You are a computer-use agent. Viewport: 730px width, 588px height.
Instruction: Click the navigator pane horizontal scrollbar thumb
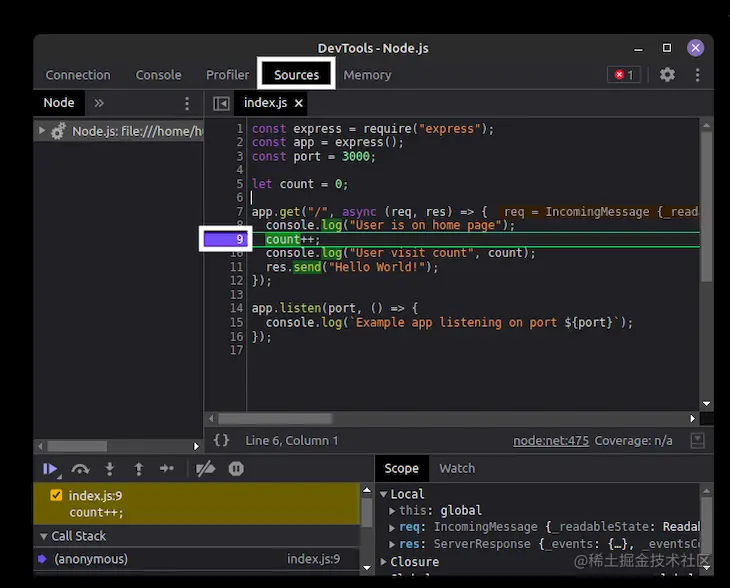pyautogui.click(x=77, y=446)
